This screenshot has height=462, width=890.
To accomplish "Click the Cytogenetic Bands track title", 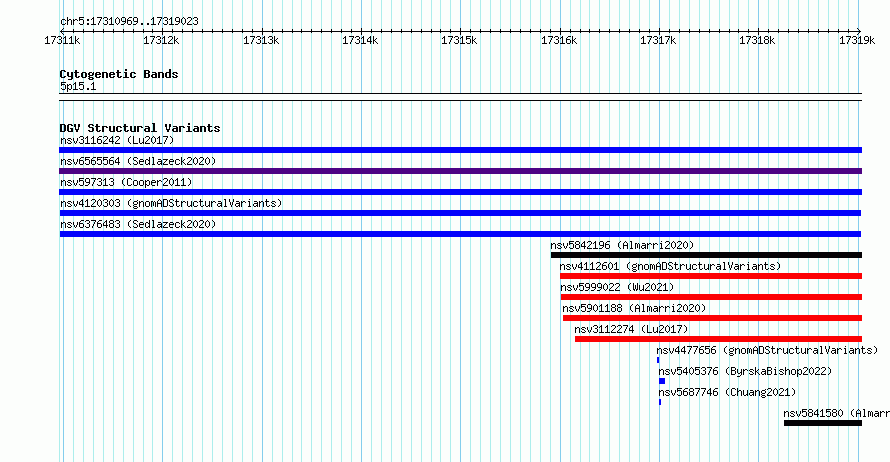I will pyautogui.click(x=119, y=74).
